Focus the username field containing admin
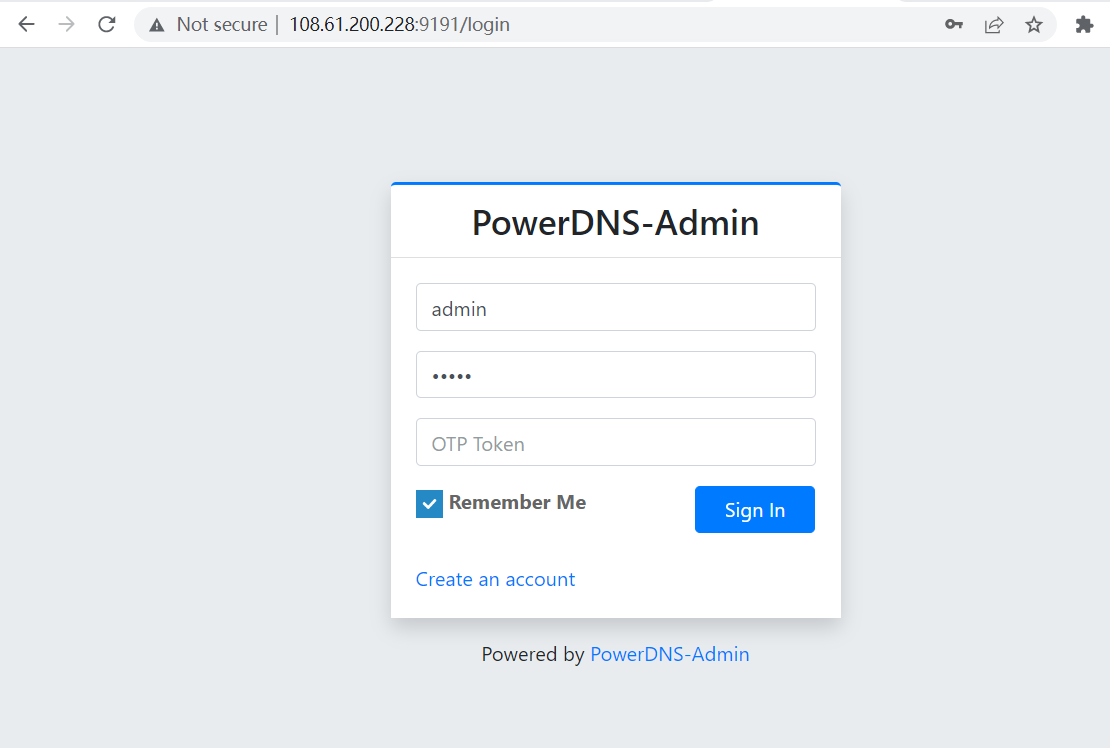The height and width of the screenshot is (748, 1110). (615, 307)
